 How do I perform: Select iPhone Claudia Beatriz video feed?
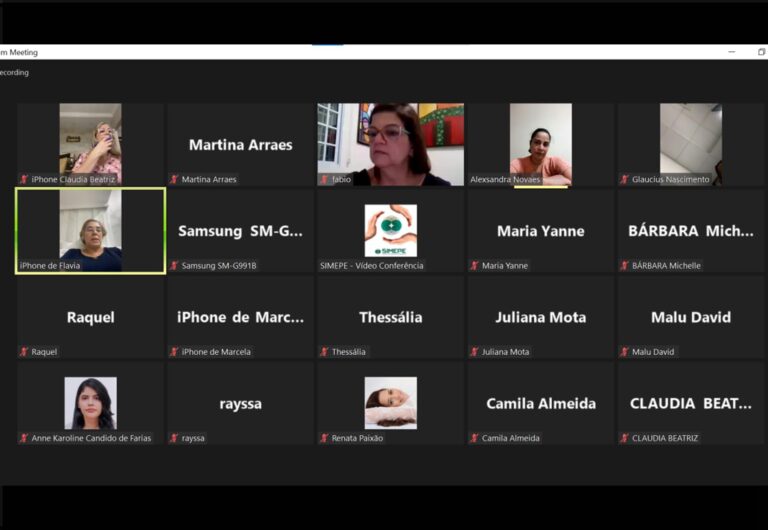(90, 138)
